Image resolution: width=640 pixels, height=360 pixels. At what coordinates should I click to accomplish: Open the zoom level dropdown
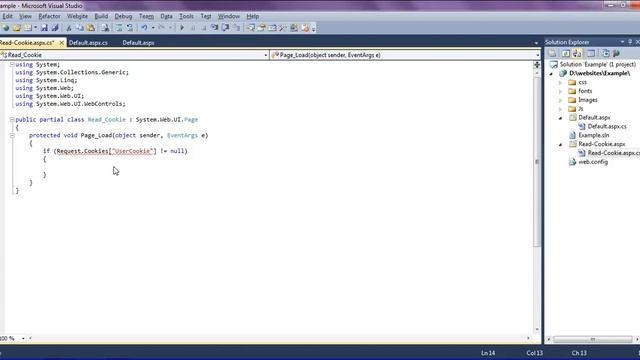(23, 338)
